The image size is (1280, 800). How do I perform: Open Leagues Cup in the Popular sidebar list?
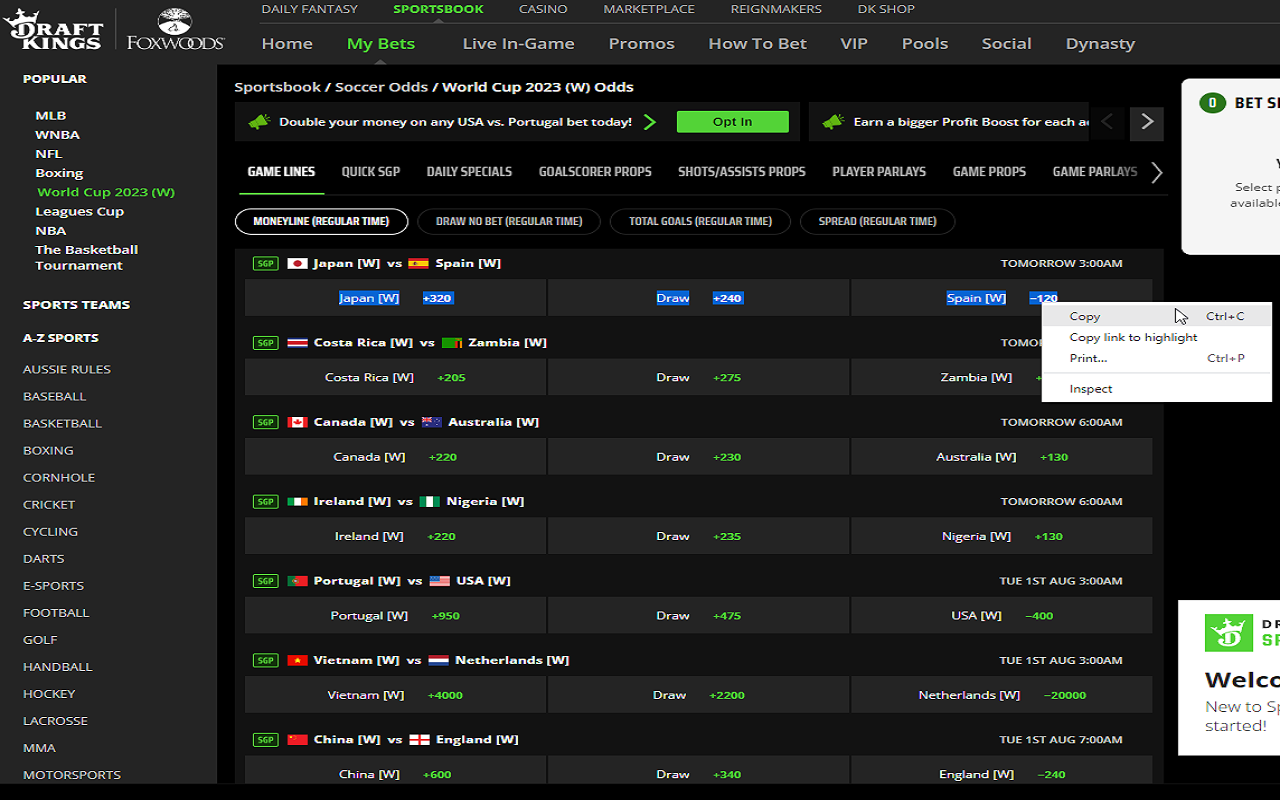pyautogui.click(x=79, y=212)
